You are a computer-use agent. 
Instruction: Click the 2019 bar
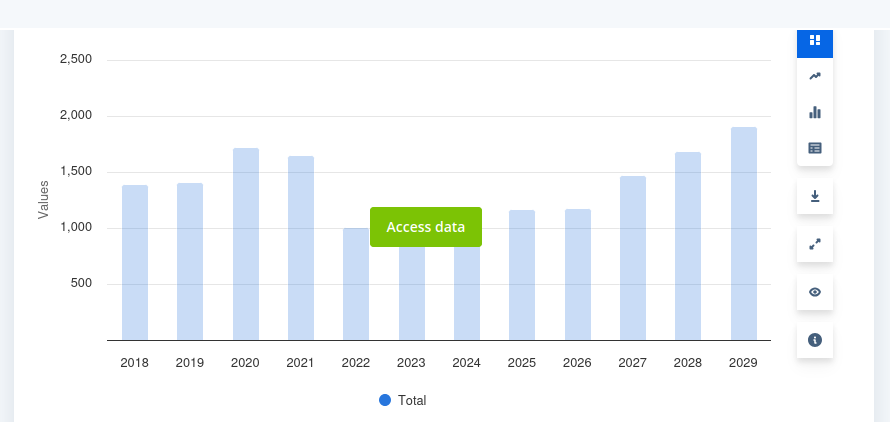pyautogui.click(x=190, y=261)
